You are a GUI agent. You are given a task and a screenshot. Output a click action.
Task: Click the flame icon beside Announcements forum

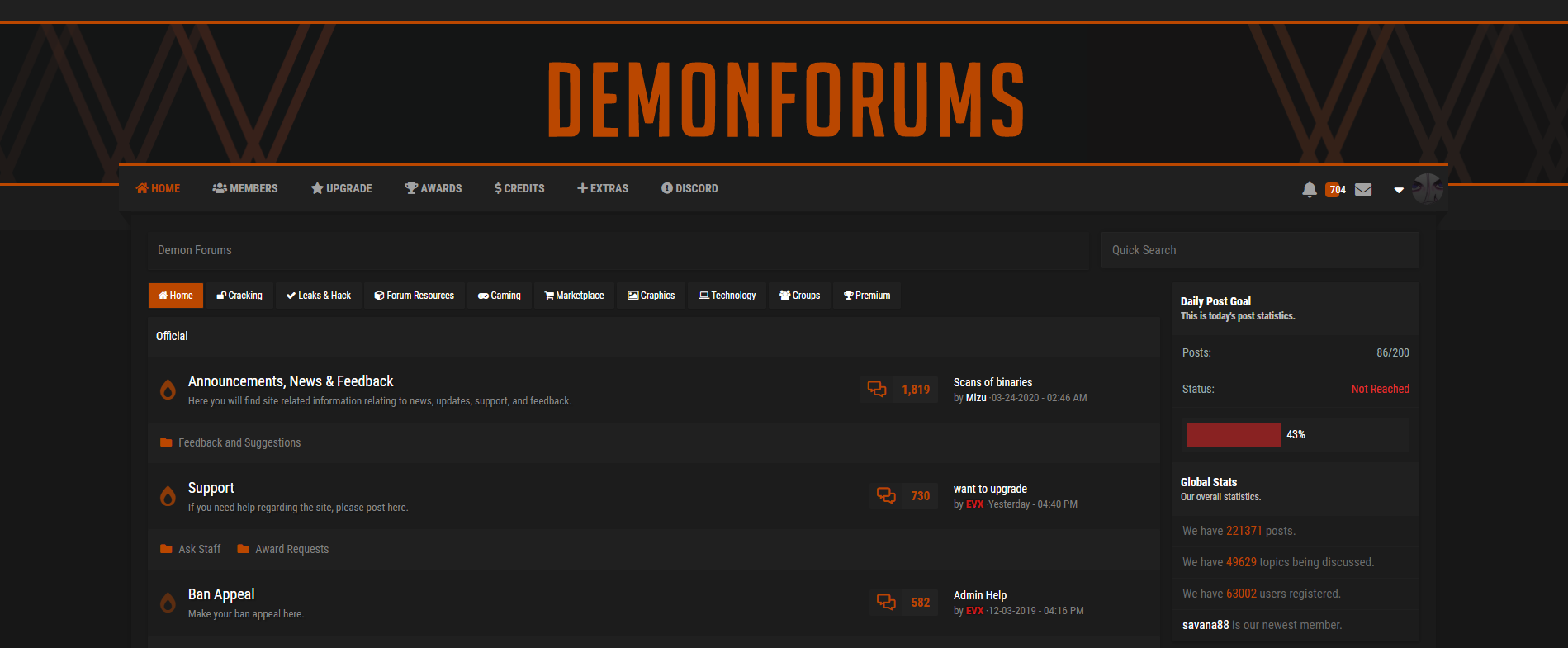click(168, 390)
